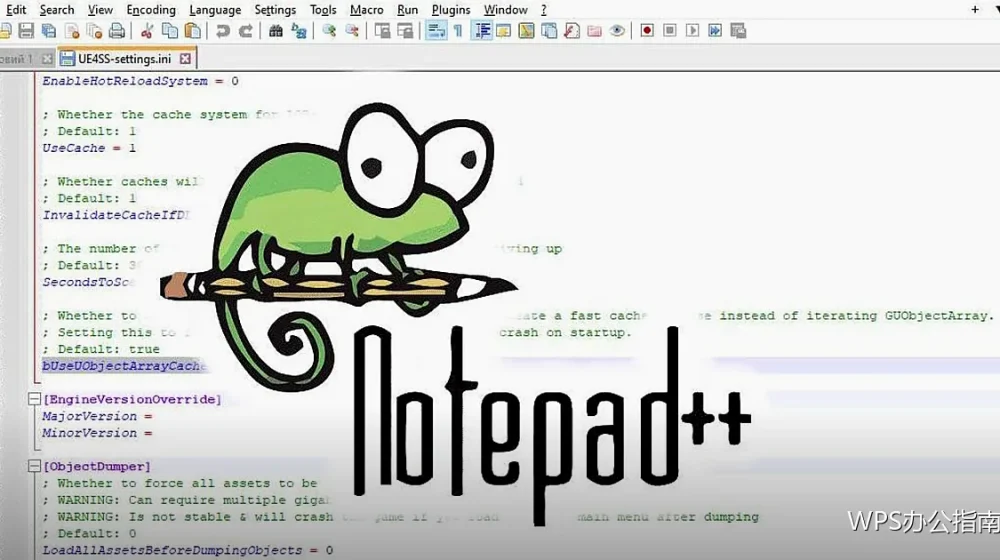Click the Paste clipboard icon
This screenshot has width=1000, height=560.
pos(193,31)
